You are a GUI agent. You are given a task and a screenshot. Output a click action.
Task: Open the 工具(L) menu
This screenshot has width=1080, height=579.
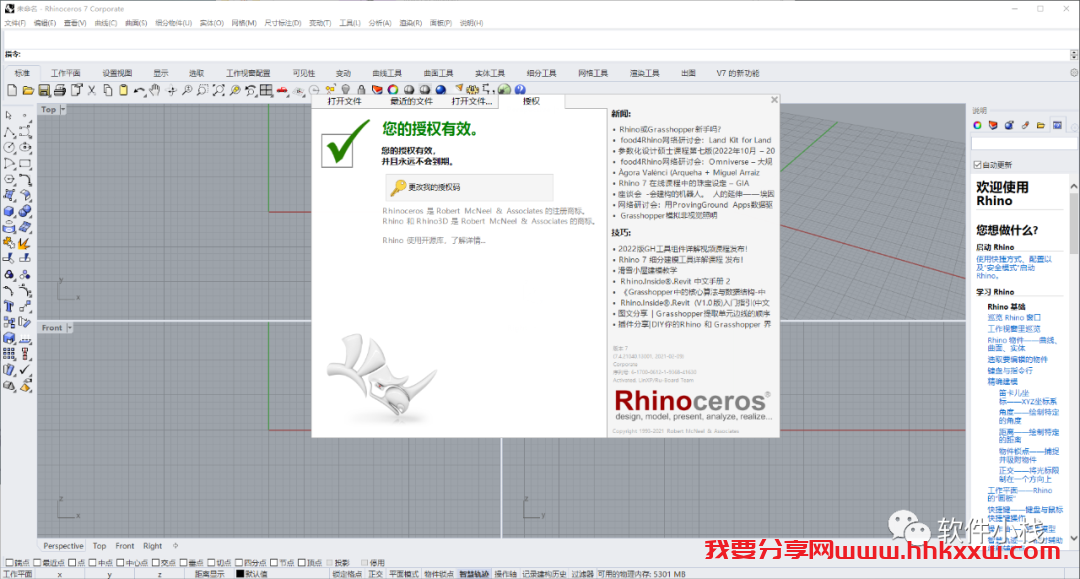click(x=350, y=23)
